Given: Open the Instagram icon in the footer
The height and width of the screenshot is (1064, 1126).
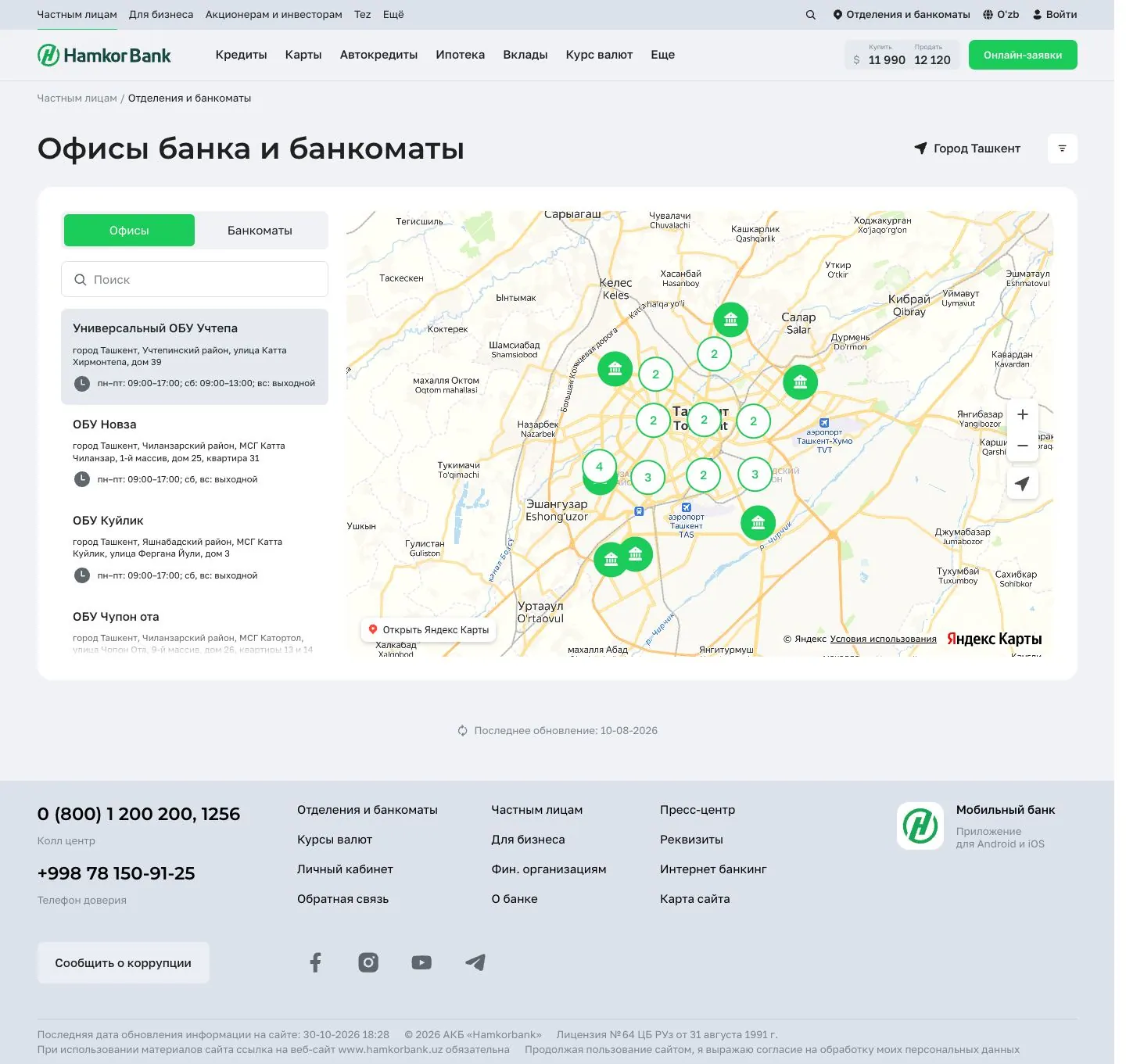Looking at the screenshot, I should point(368,962).
